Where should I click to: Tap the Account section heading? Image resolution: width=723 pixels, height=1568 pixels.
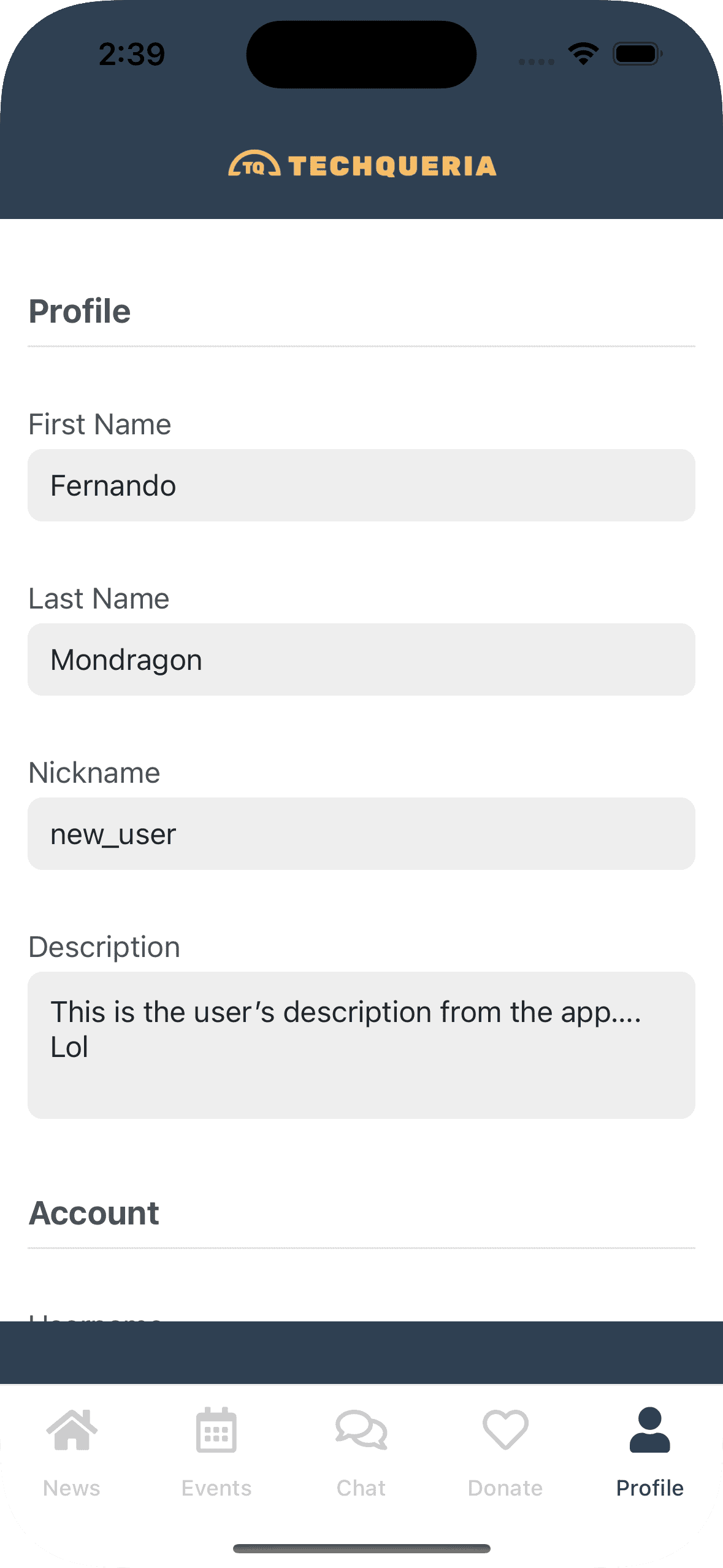(x=94, y=1213)
